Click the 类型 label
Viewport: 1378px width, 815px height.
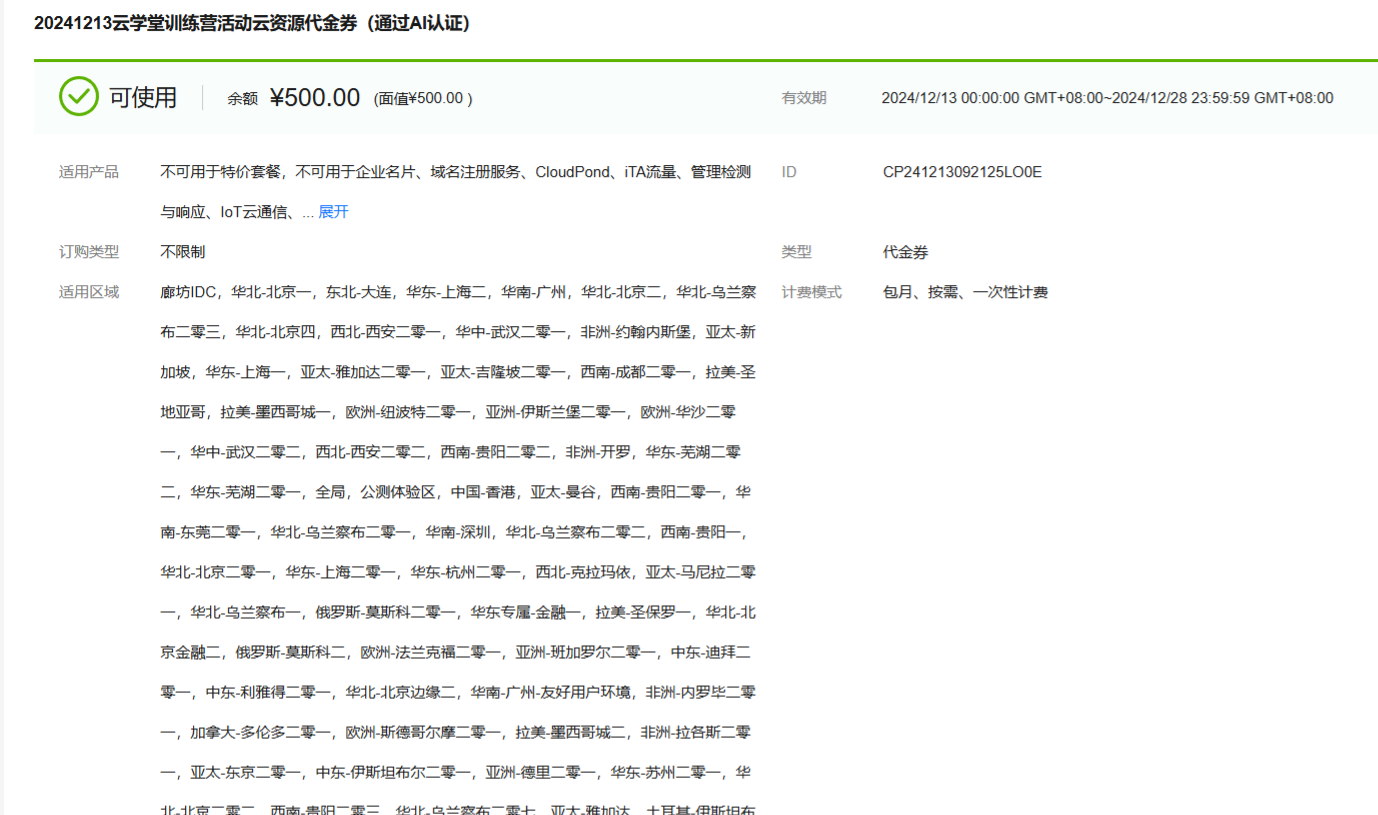[x=797, y=252]
